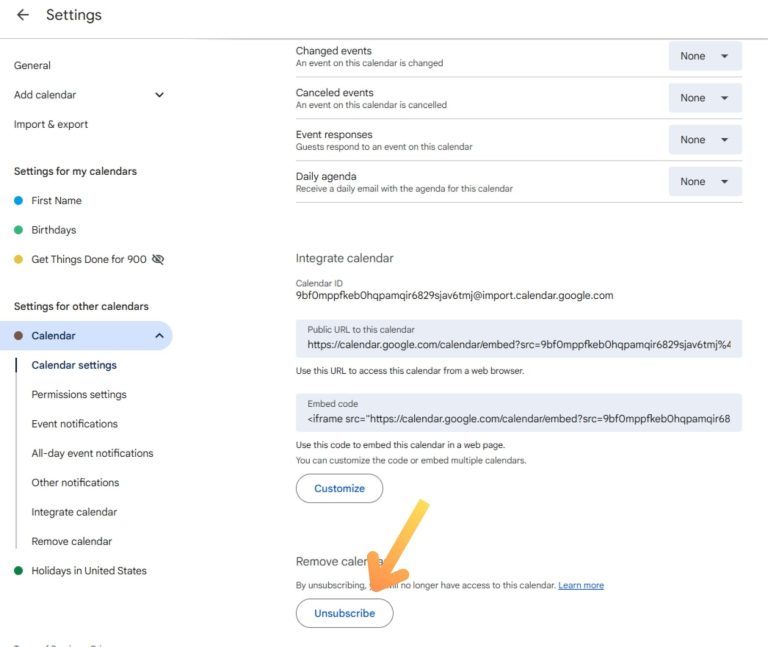Click the blue First Name calendar dot
Screen dimensions: 768x647
coord(19,200)
